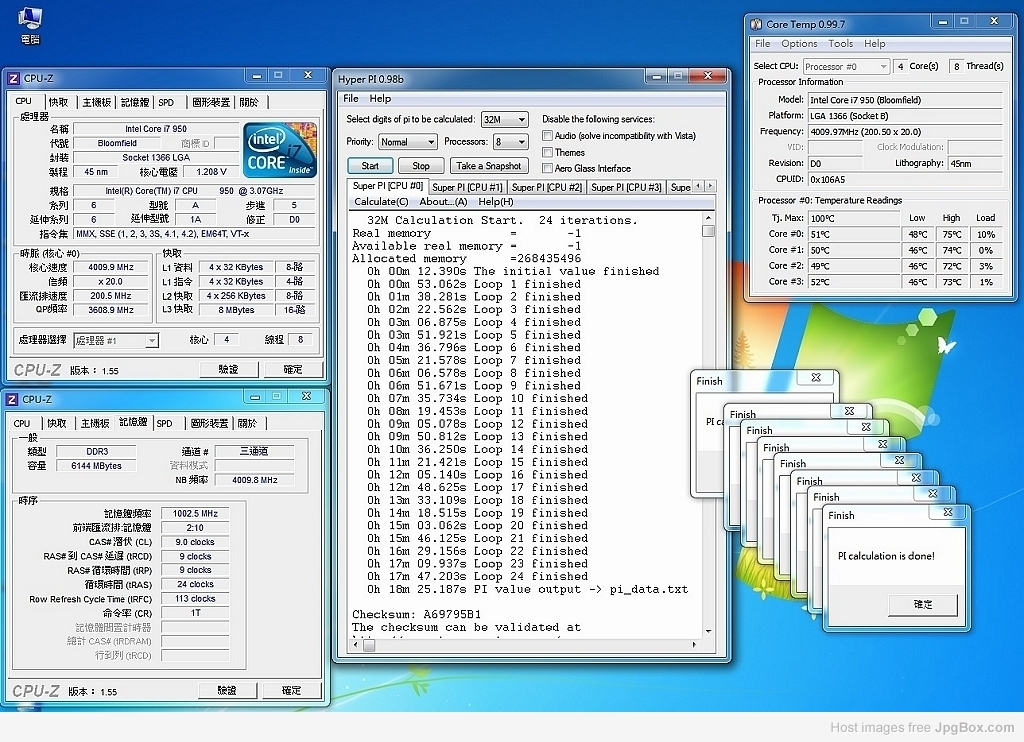
Task: Click the Frequency field in Core Temp
Action: [904, 131]
